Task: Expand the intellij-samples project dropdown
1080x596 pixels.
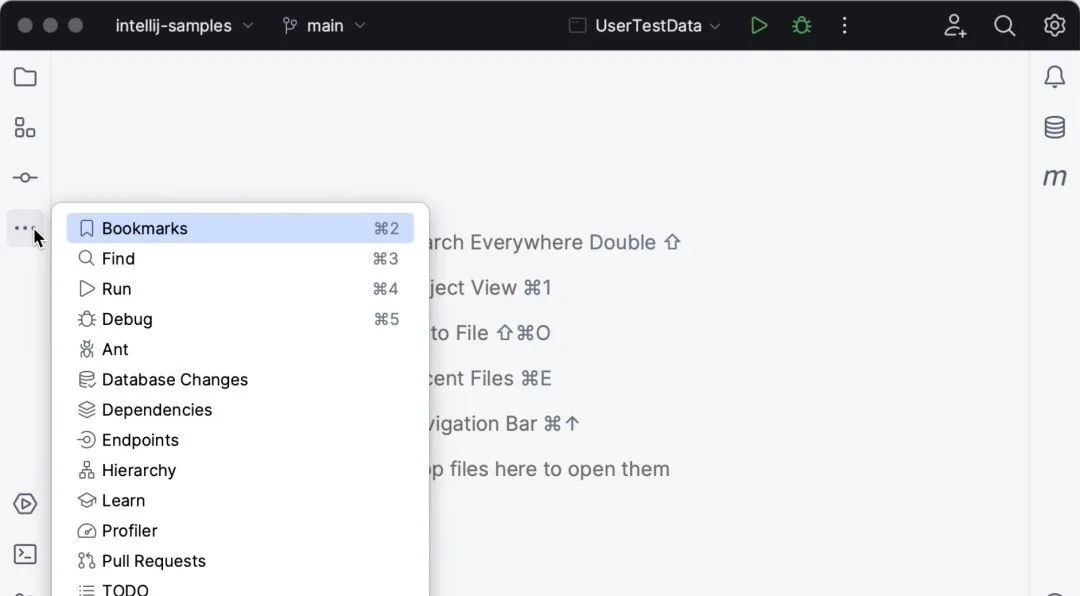Action: tap(184, 25)
